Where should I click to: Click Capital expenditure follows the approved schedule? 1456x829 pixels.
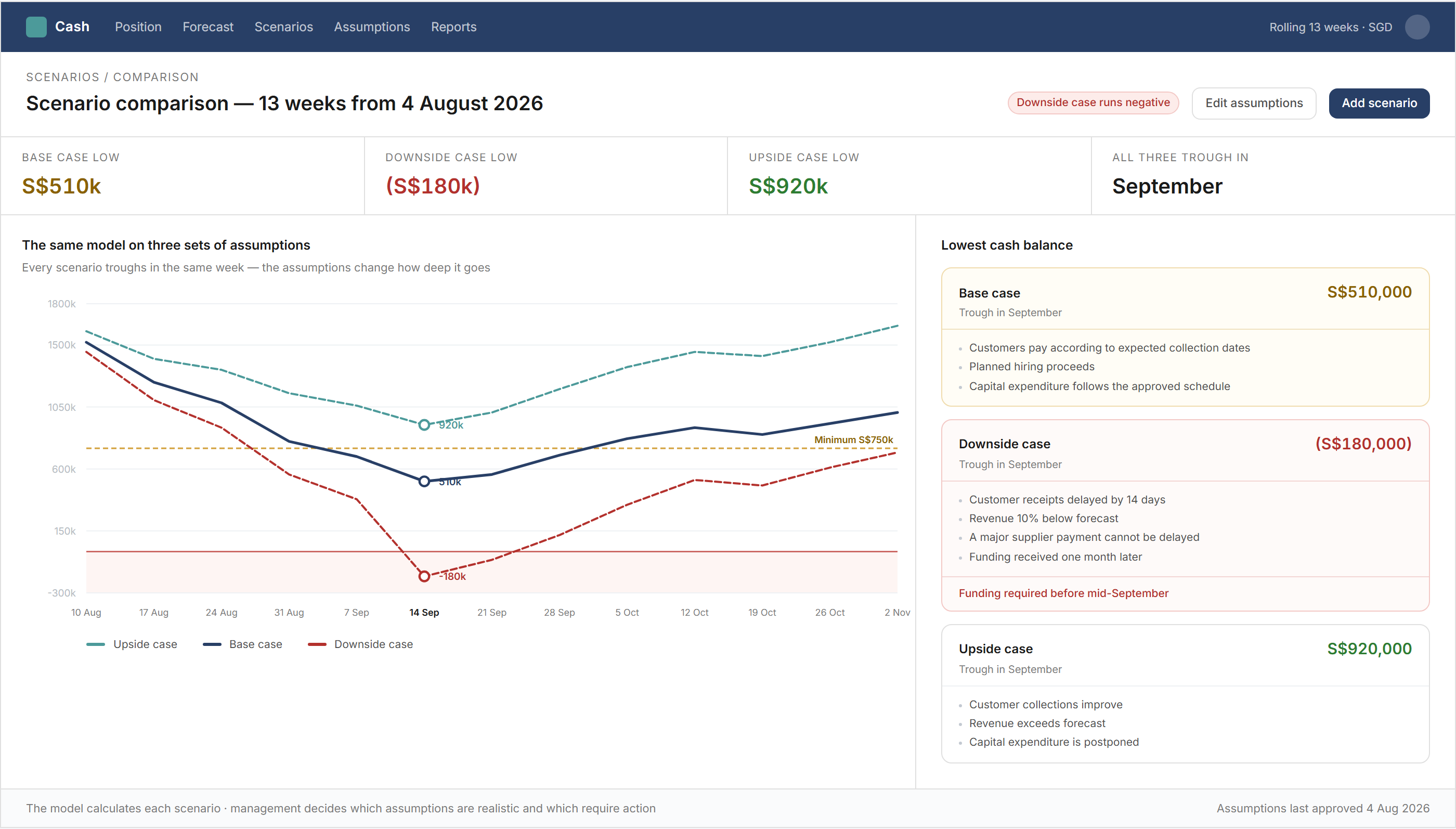1099,386
